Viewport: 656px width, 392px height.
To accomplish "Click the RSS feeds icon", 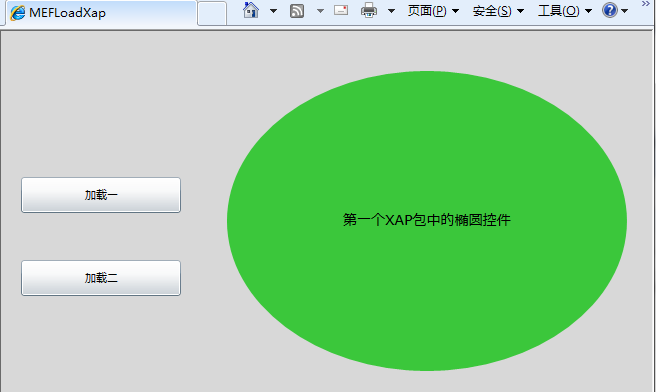I will pyautogui.click(x=297, y=11).
